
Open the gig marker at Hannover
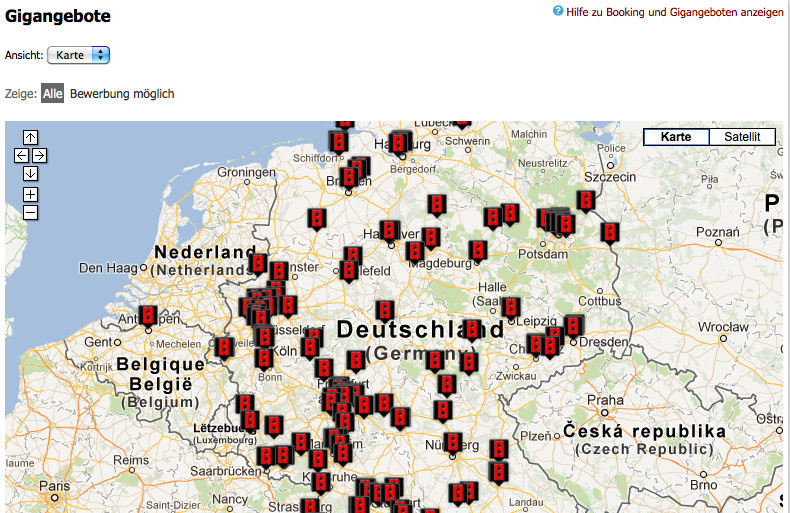[389, 232]
